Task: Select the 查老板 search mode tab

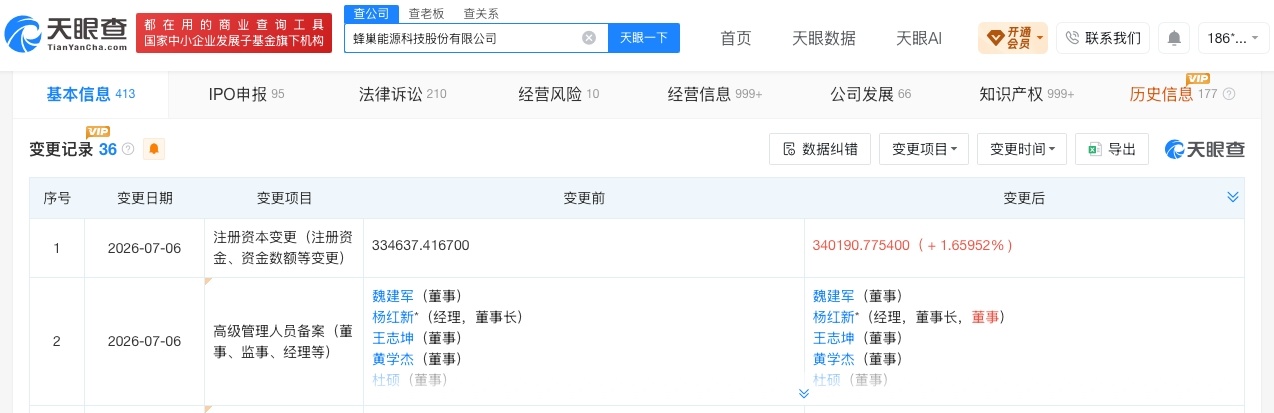Action: click(426, 13)
